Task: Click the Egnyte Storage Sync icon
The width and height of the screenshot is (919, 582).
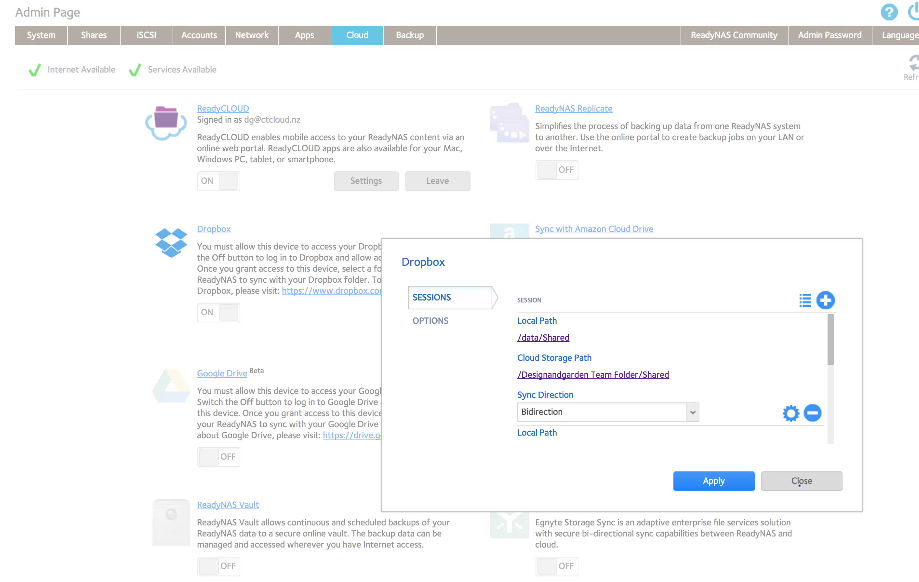Action: (x=509, y=525)
